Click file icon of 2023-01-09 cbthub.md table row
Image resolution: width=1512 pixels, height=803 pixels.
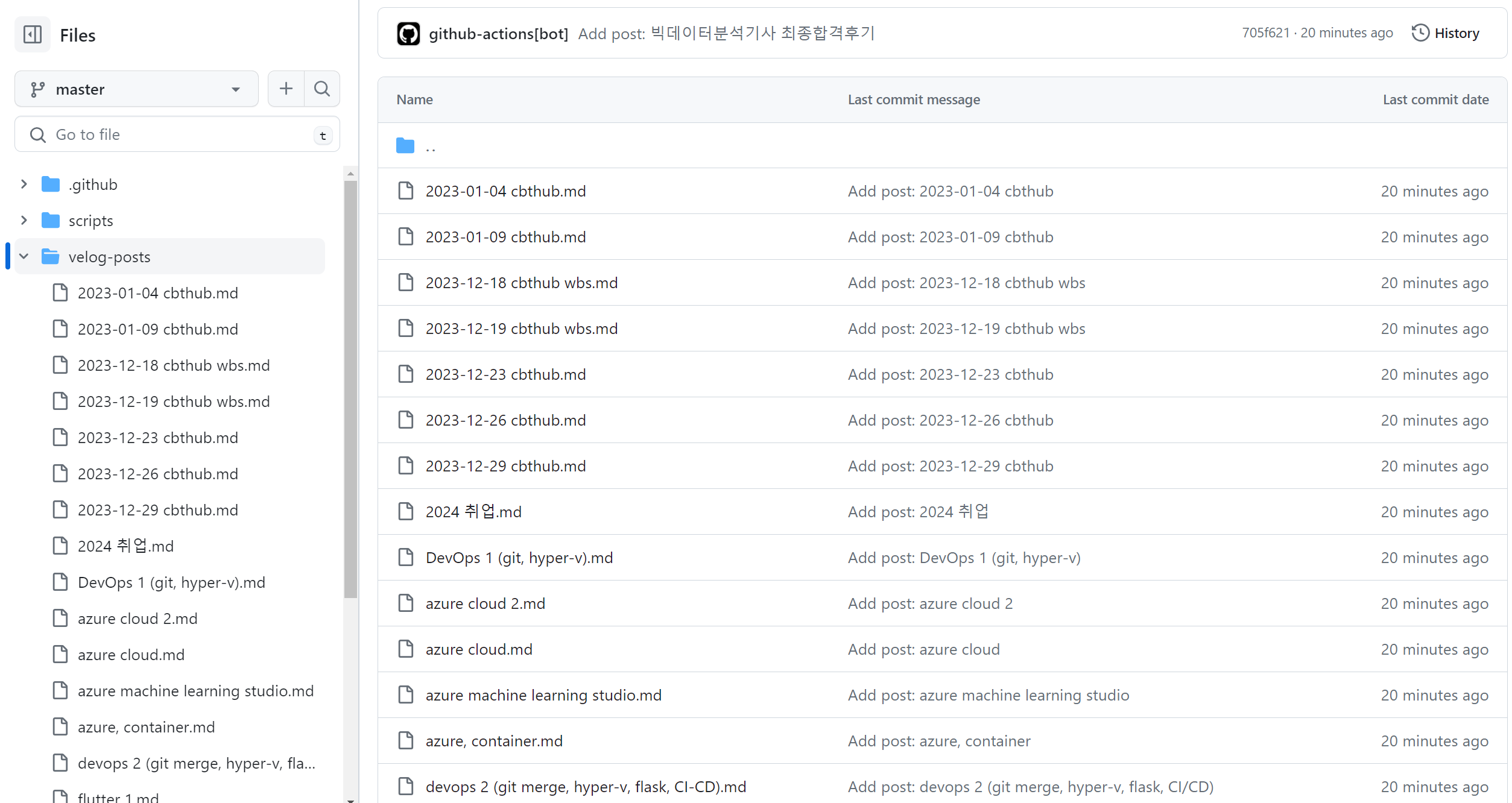pos(406,237)
